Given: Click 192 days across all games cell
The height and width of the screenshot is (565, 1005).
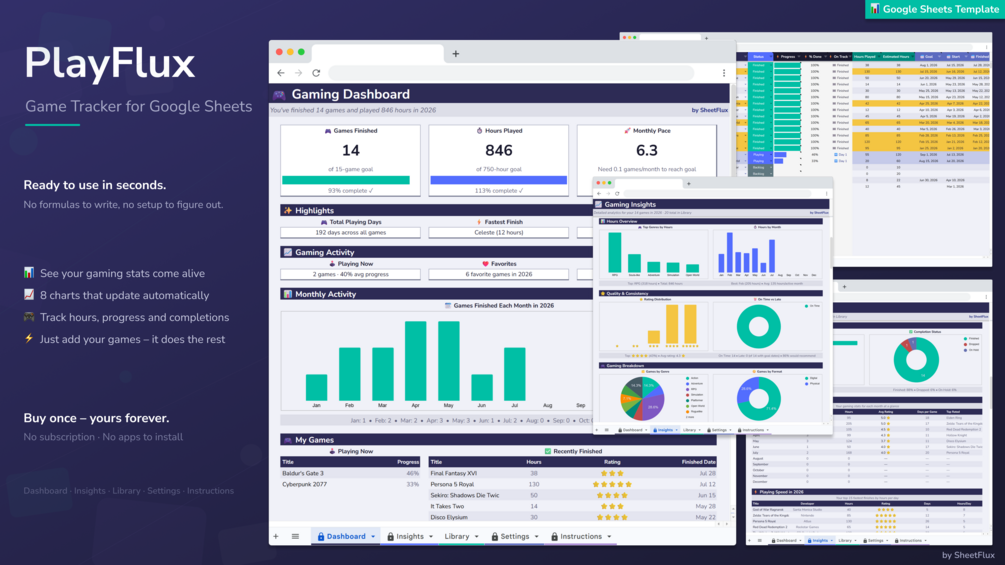Looking at the screenshot, I should 351,233.
